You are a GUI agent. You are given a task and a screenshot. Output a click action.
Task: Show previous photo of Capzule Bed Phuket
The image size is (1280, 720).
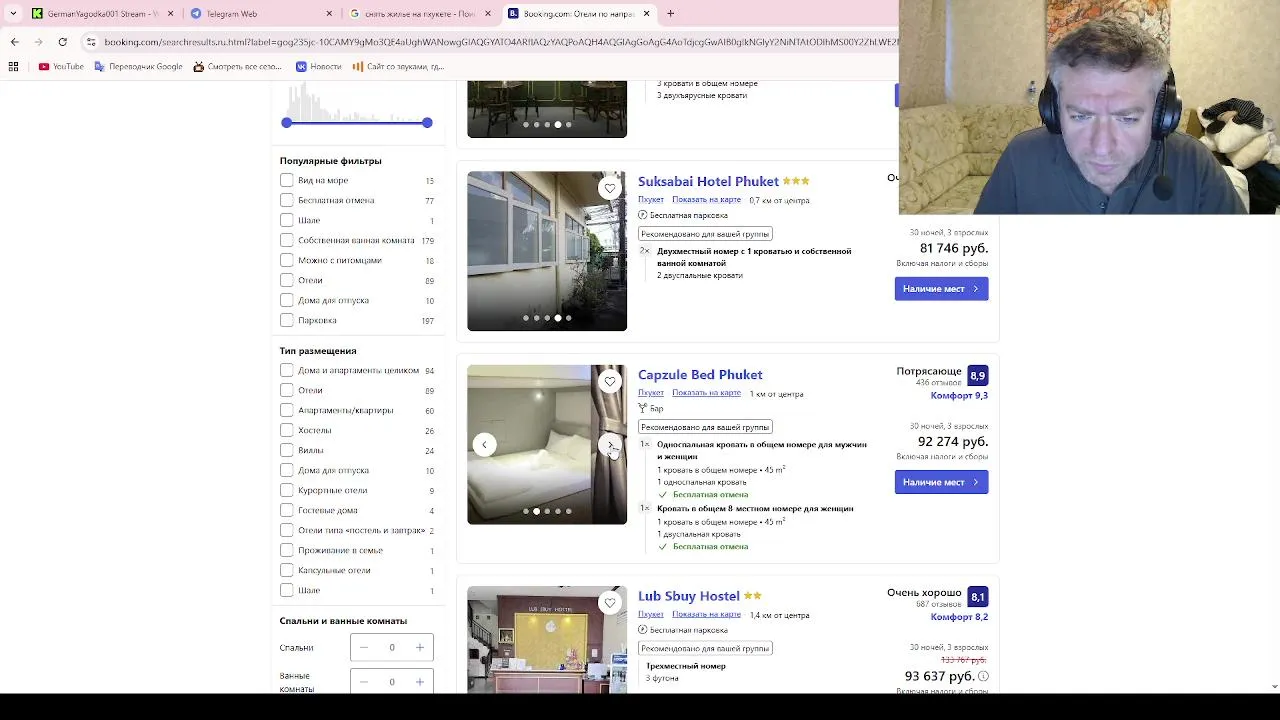pyautogui.click(x=484, y=444)
